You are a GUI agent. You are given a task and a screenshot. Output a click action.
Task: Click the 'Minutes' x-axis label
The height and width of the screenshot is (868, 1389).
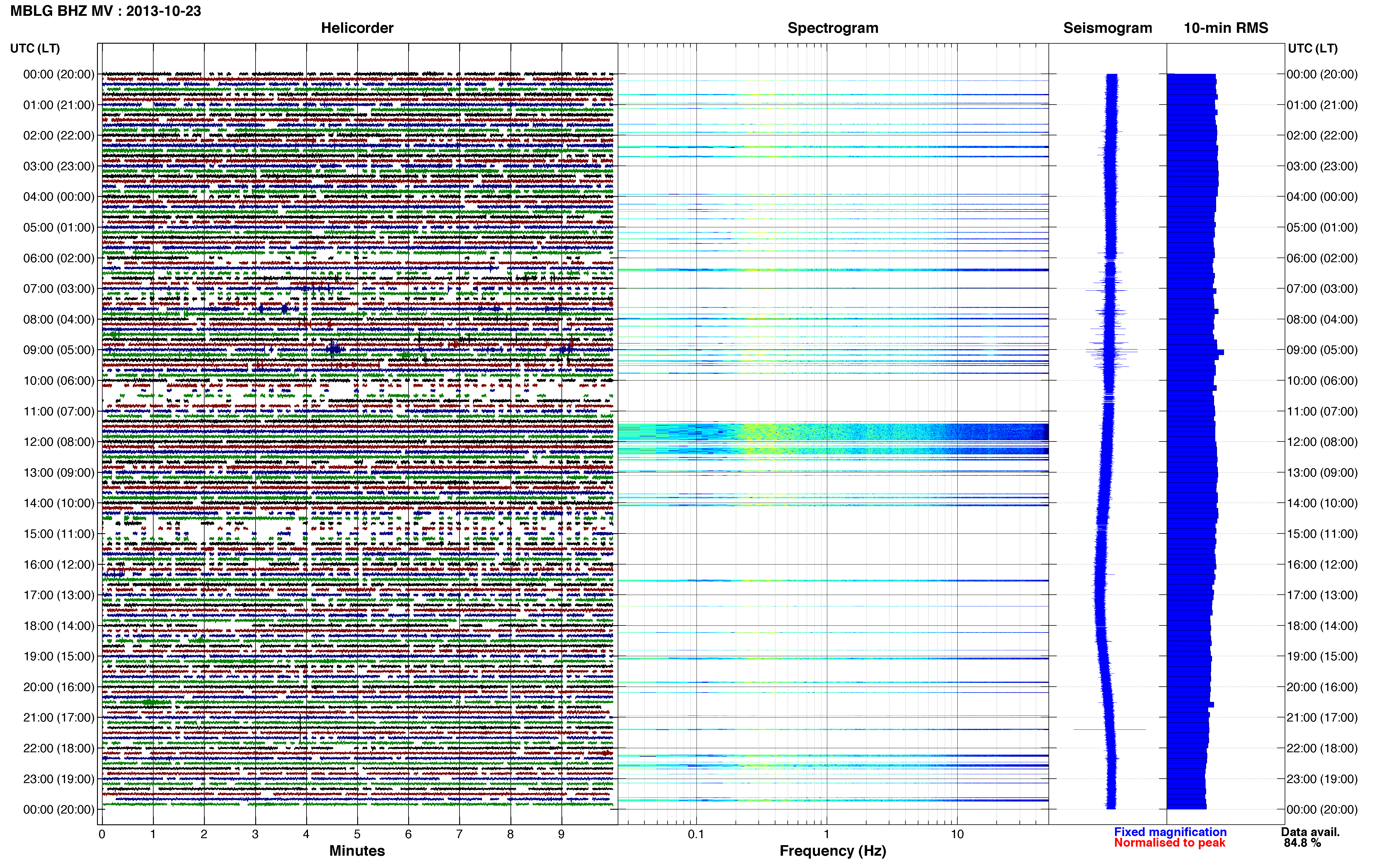(x=357, y=850)
